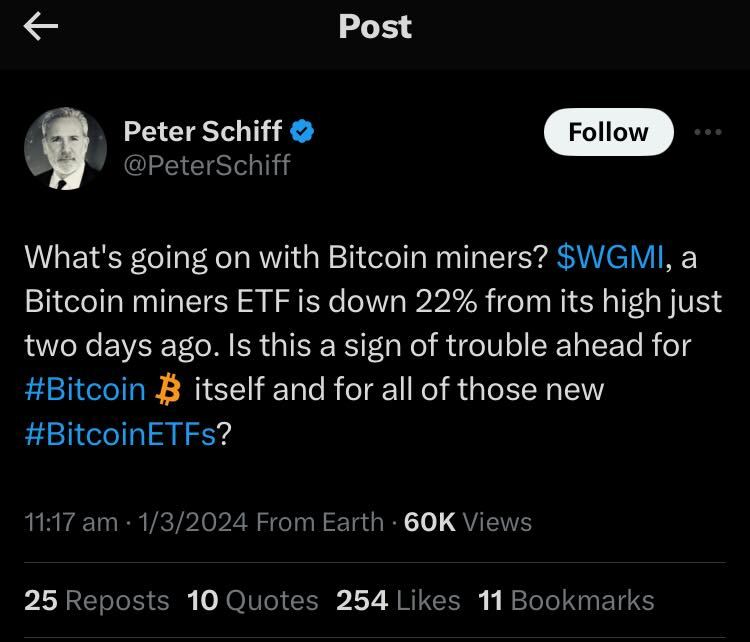Open the three-dot more options menu
This screenshot has width=750, height=642.
click(707, 133)
